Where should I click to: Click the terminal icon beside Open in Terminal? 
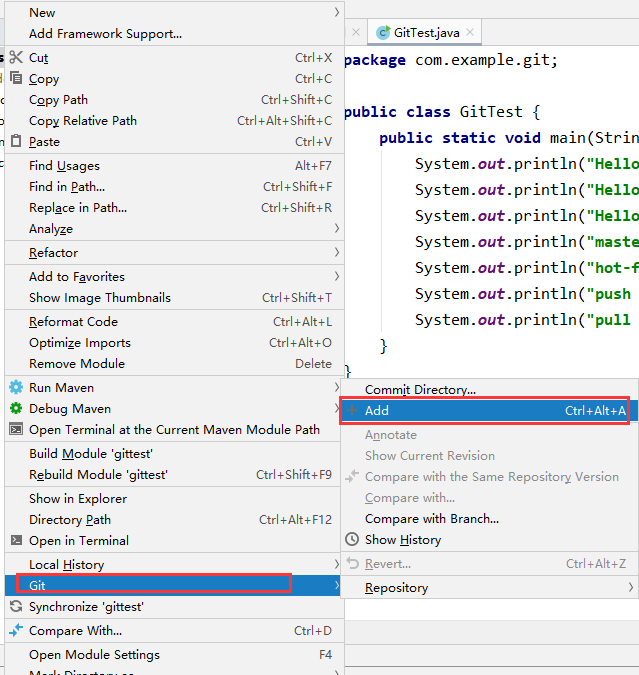click(16, 540)
